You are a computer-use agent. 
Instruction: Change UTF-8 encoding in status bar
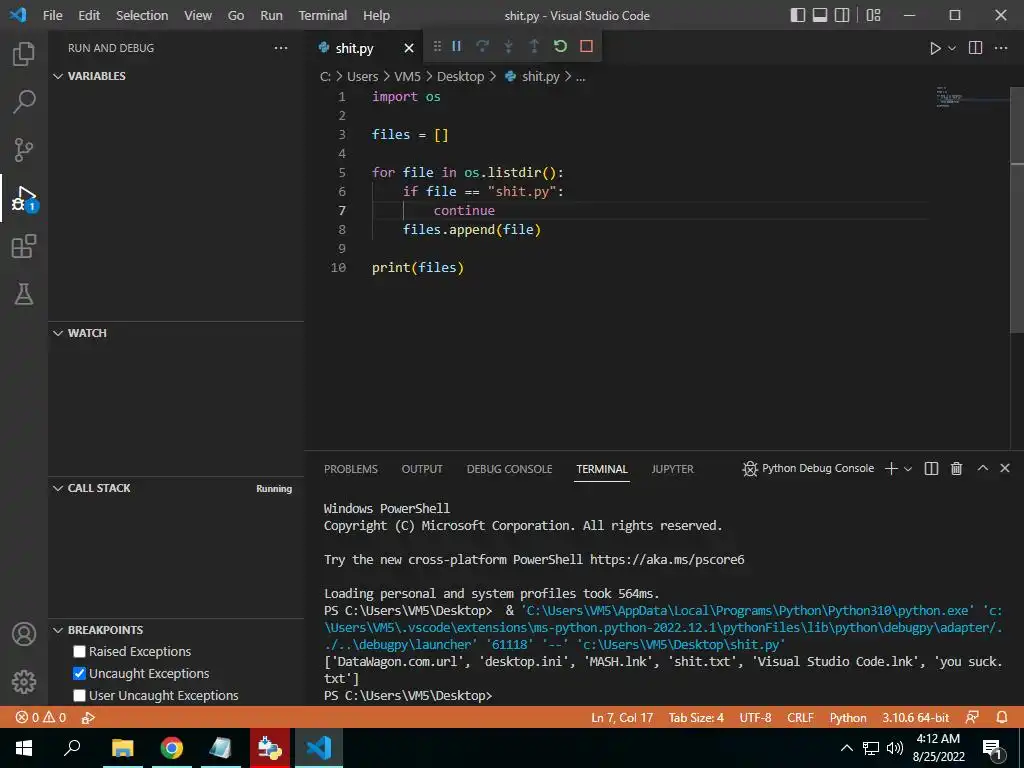click(755, 718)
